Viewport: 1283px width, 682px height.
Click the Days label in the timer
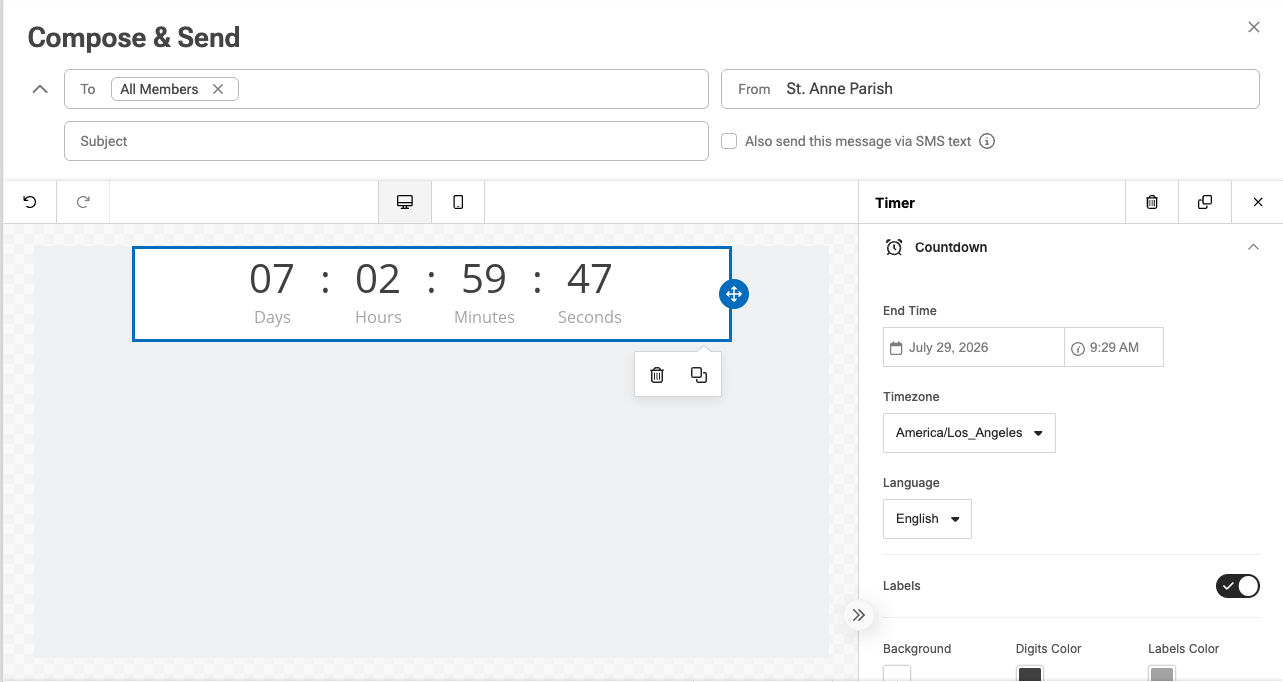tap(272, 317)
